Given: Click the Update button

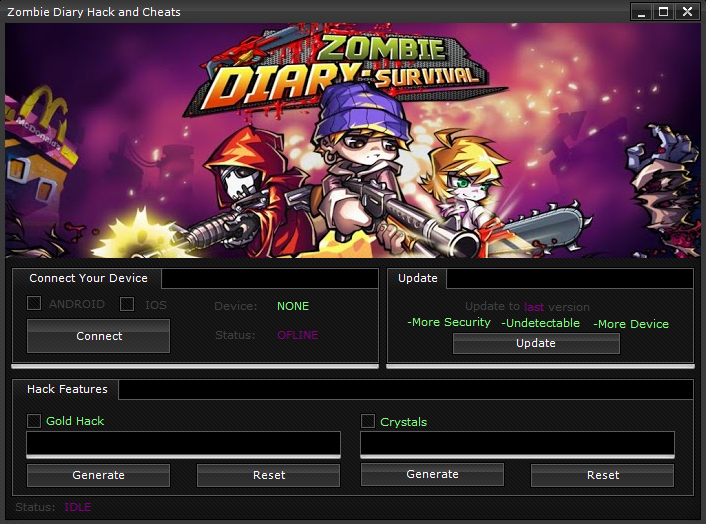Looking at the screenshot, I should (x=536, y=343).
